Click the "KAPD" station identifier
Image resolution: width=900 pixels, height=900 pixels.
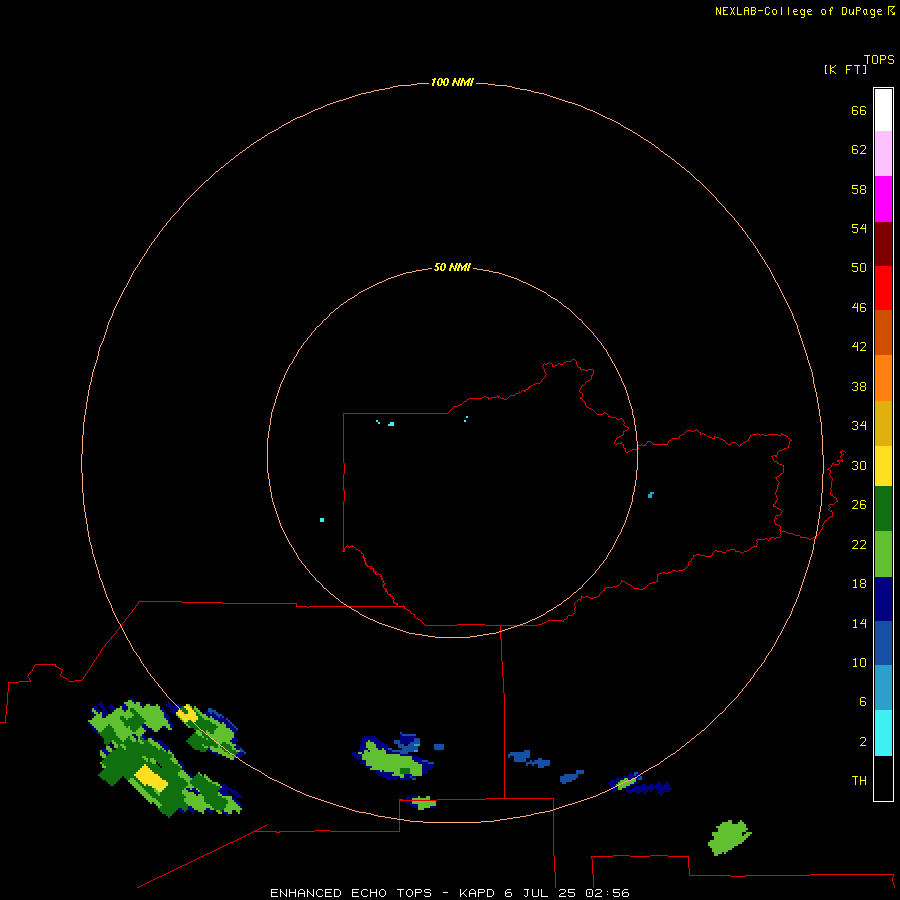point(478,893)
